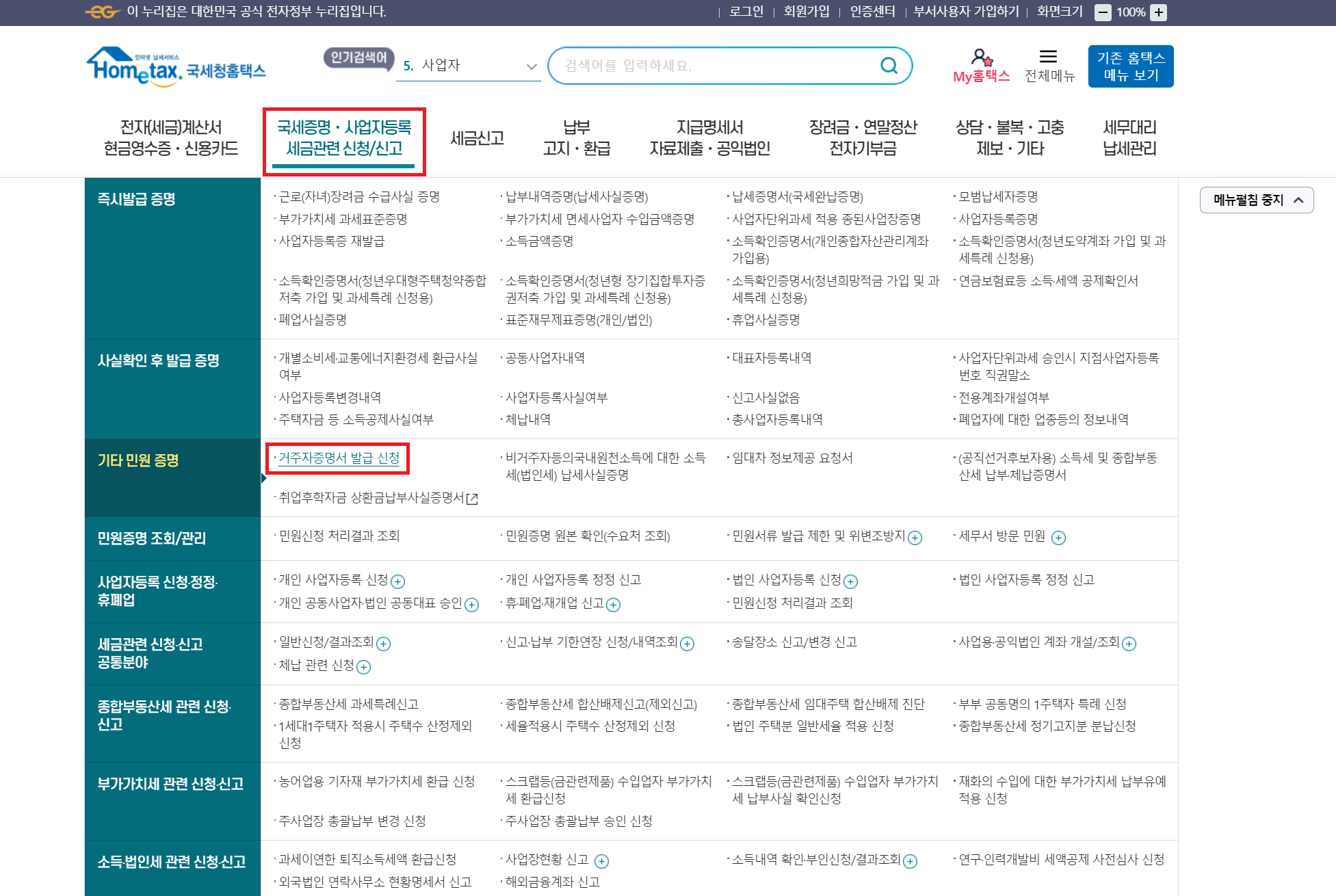Open the 전체메뉴 hamburger icon
Screen dimensions: 1336x896
[1048, 57]
